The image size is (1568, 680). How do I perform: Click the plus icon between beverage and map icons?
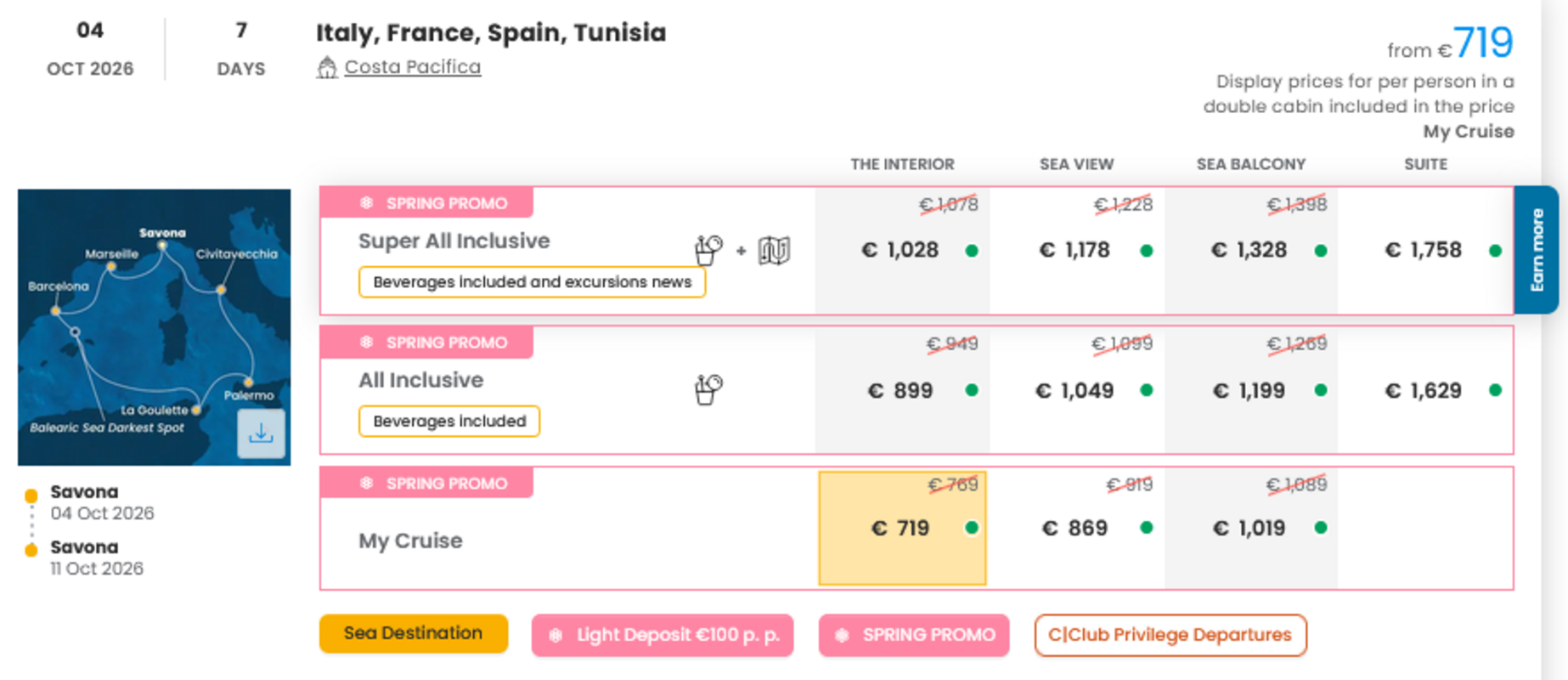tap(740, 249)
